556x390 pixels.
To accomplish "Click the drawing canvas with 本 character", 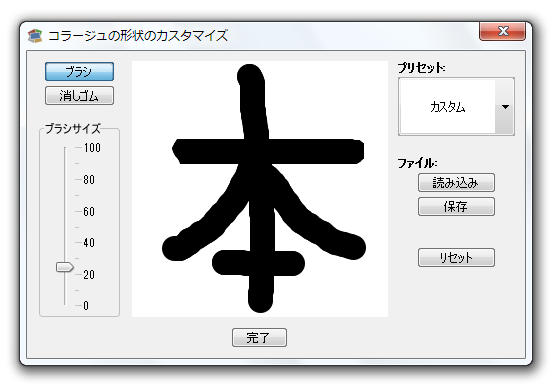I will click(x=260, y=189).
